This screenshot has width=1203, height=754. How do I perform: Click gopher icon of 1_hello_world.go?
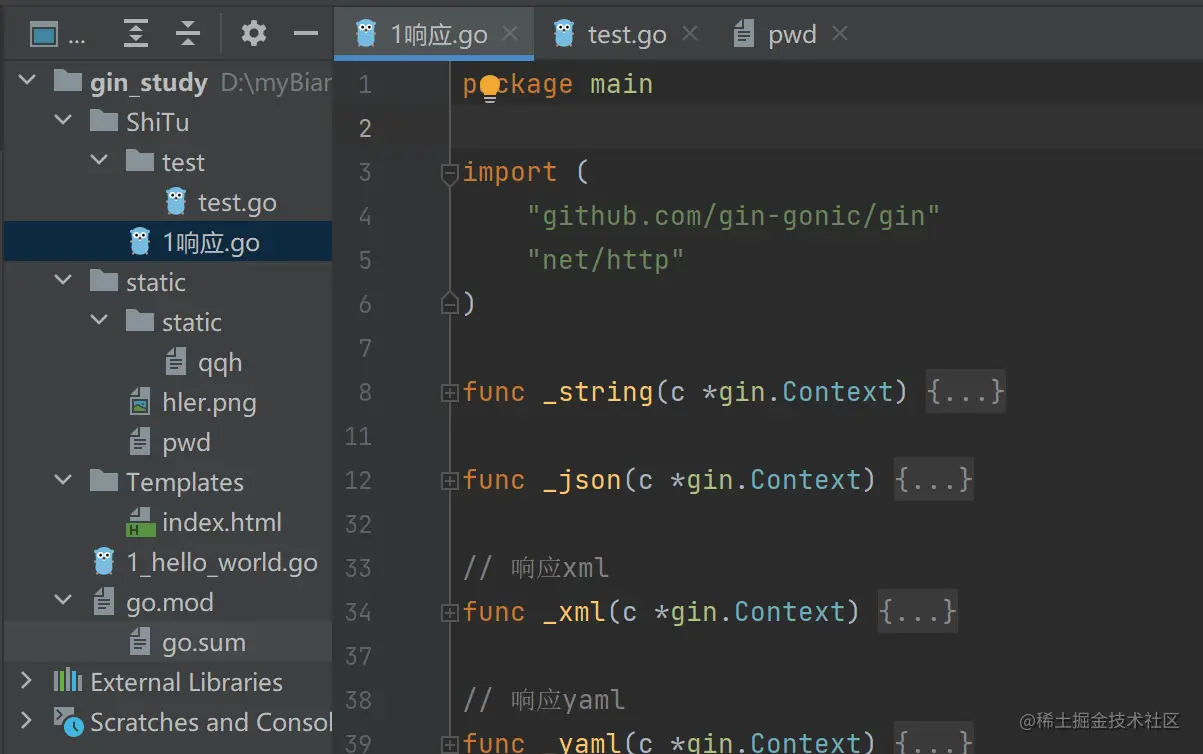(x=104, y=562)
